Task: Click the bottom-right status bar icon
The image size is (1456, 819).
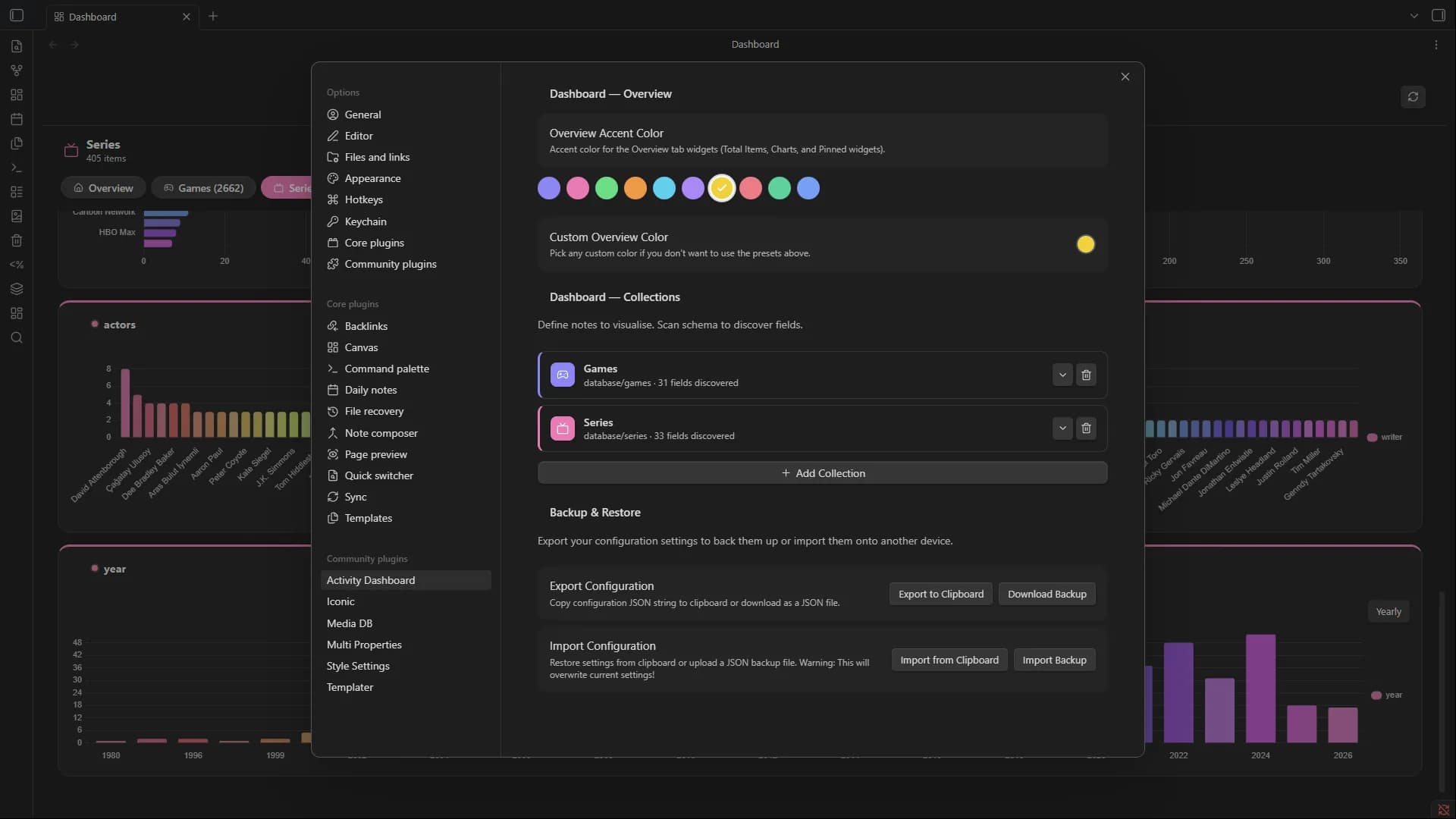Action: pyautogui.click(x=1444, y=810)
